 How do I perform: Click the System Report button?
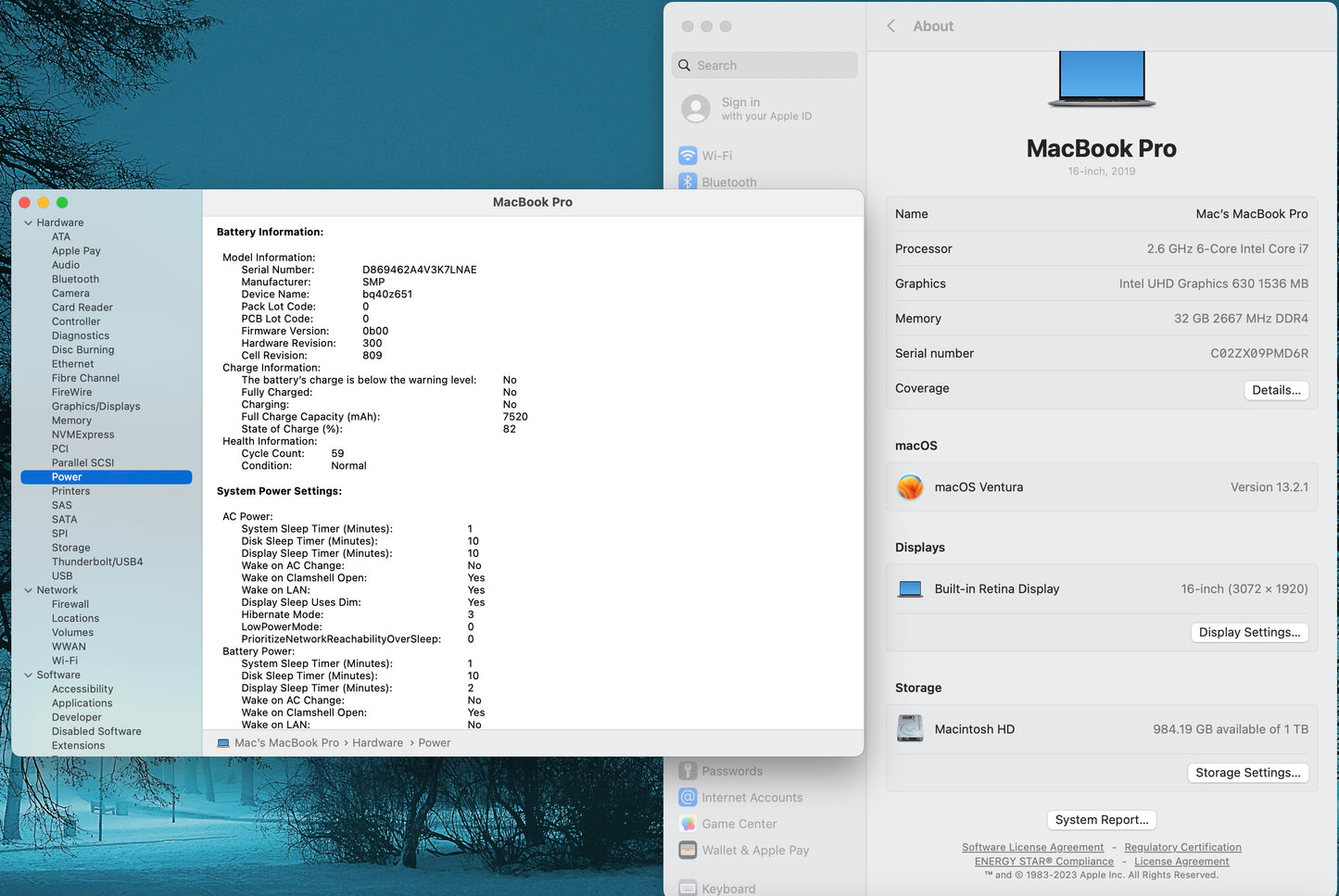point(1101,820)
